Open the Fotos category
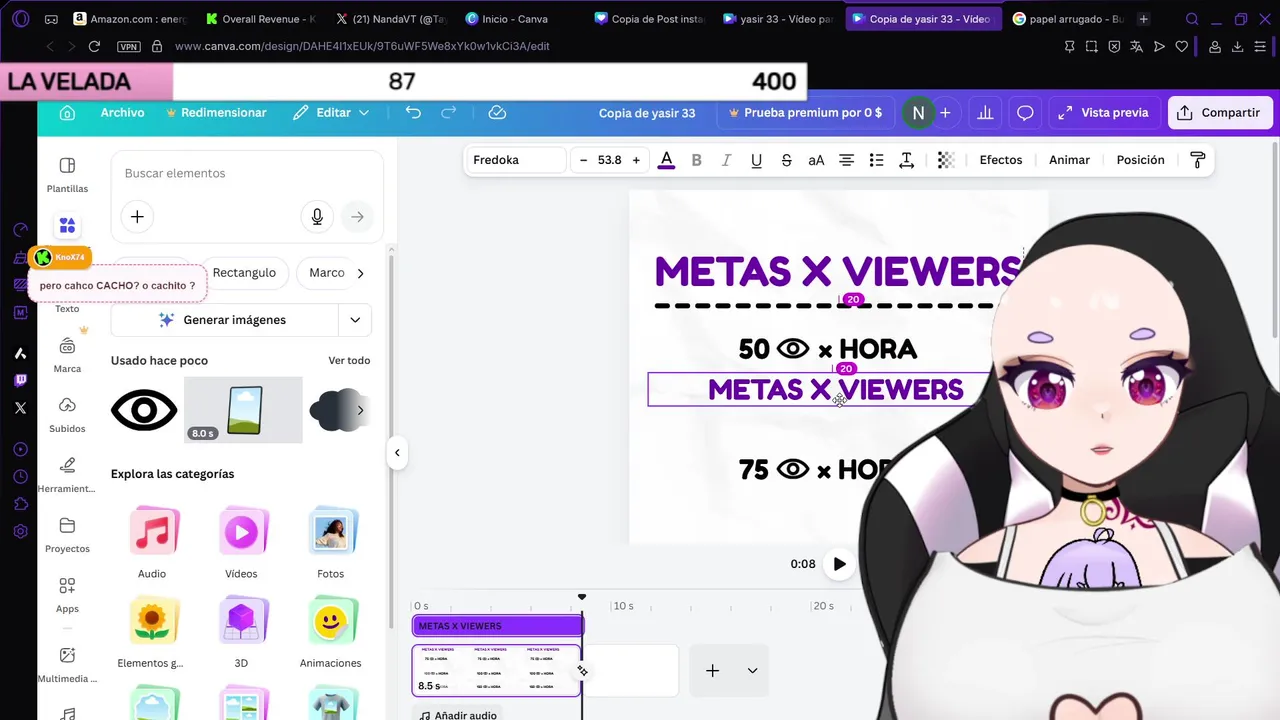The height and width of the screenshot is (720, 1280). click(x=330, y=544)
